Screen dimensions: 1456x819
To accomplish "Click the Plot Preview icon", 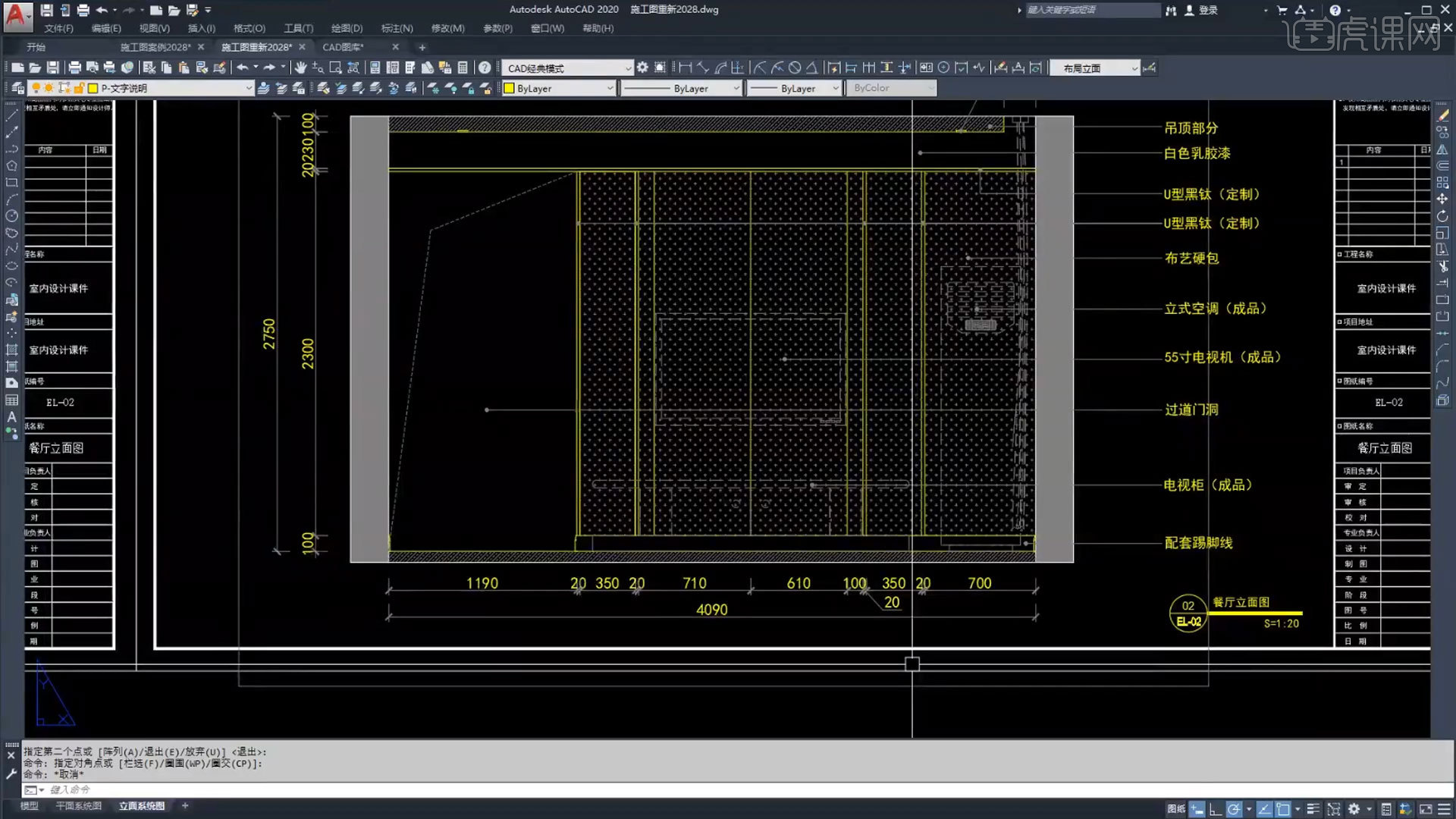I will coord(92,68).
